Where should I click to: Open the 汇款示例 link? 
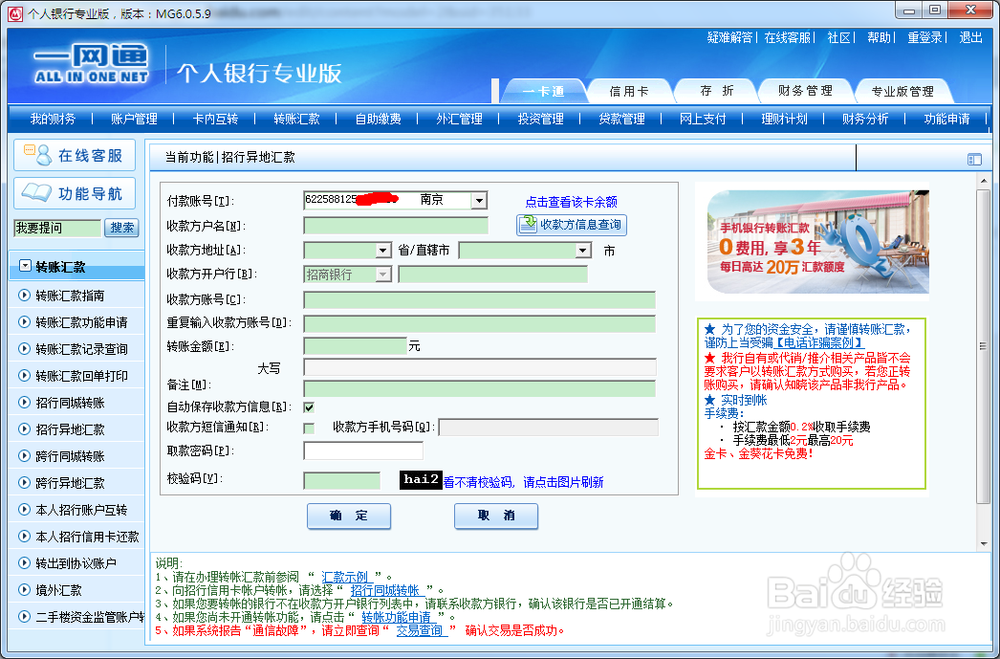(345, 577)
